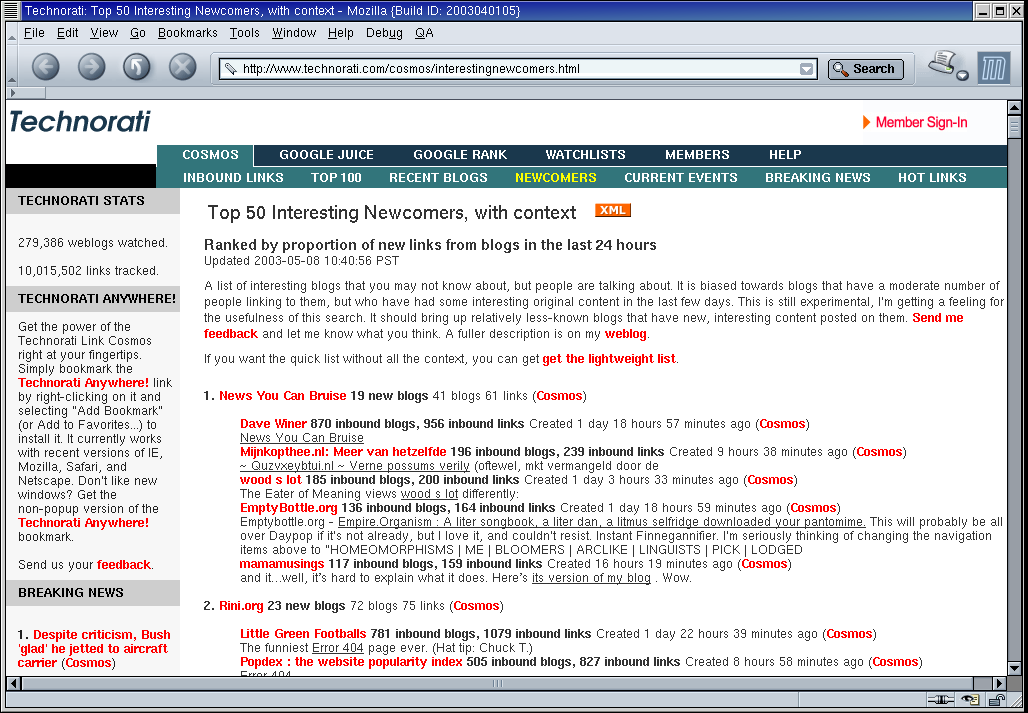Open the CURRENT EVENTS sub-tab

[681, 178]
